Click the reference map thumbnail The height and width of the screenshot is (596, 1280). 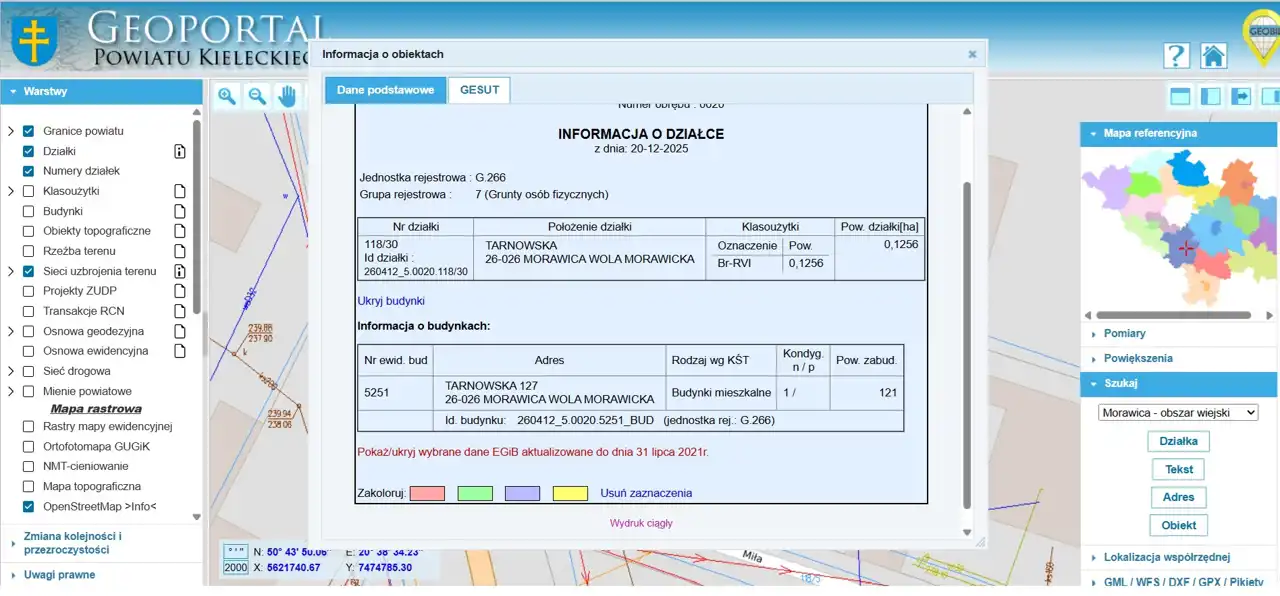(1180, 226)
